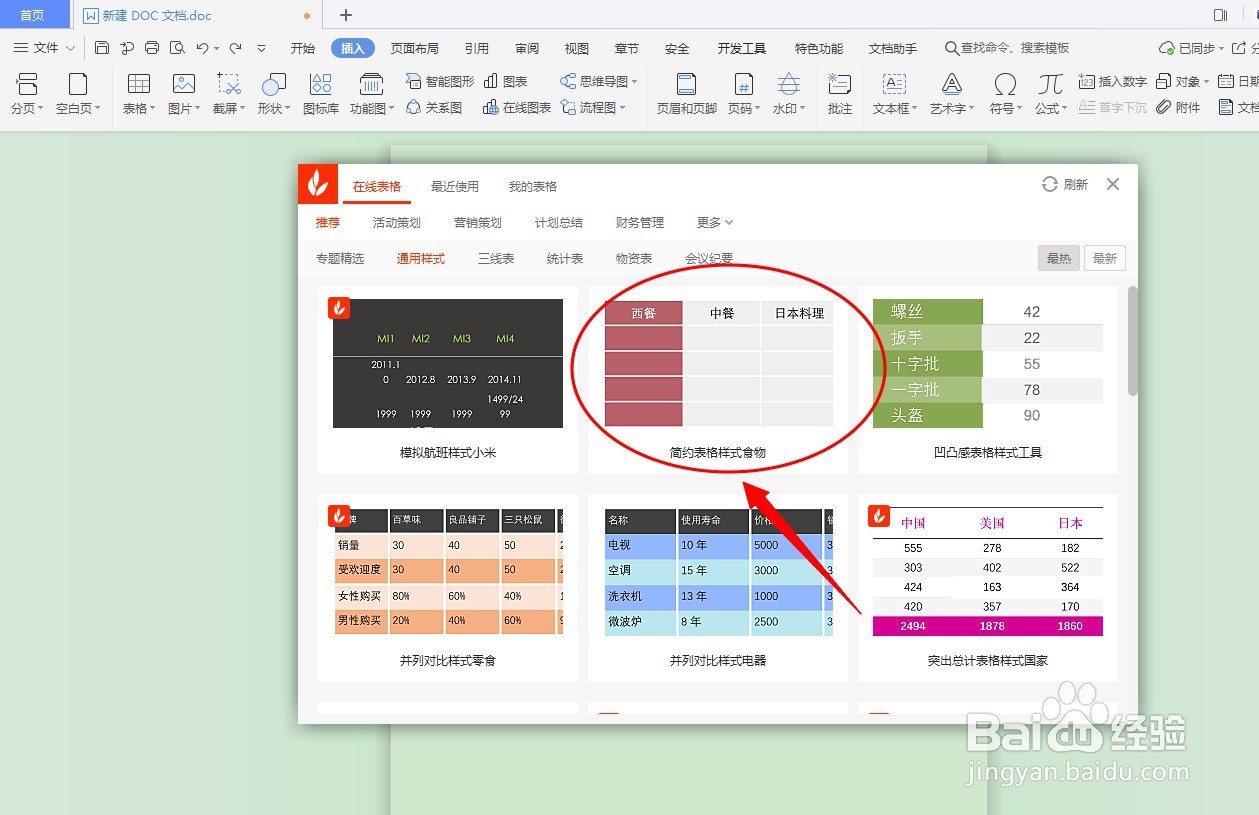Switch to 最近使用 tab in dialog
The height and width of the screenshot is (815, 1259).
[x=455, y=186]
